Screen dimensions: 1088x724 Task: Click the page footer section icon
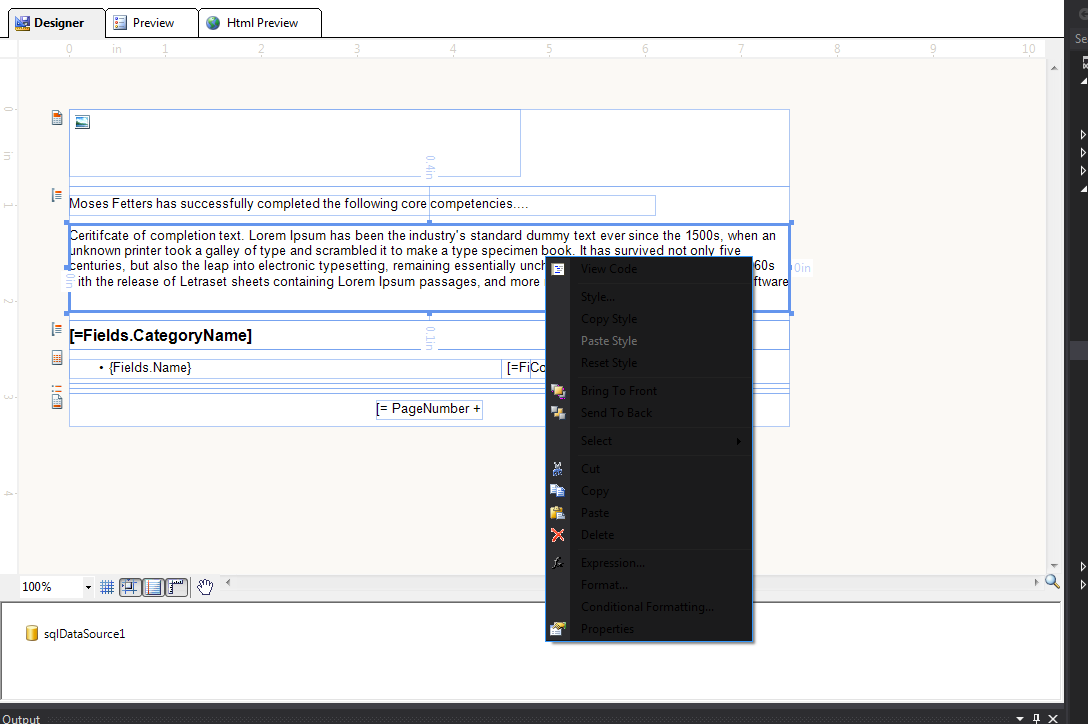click(57, 401)
